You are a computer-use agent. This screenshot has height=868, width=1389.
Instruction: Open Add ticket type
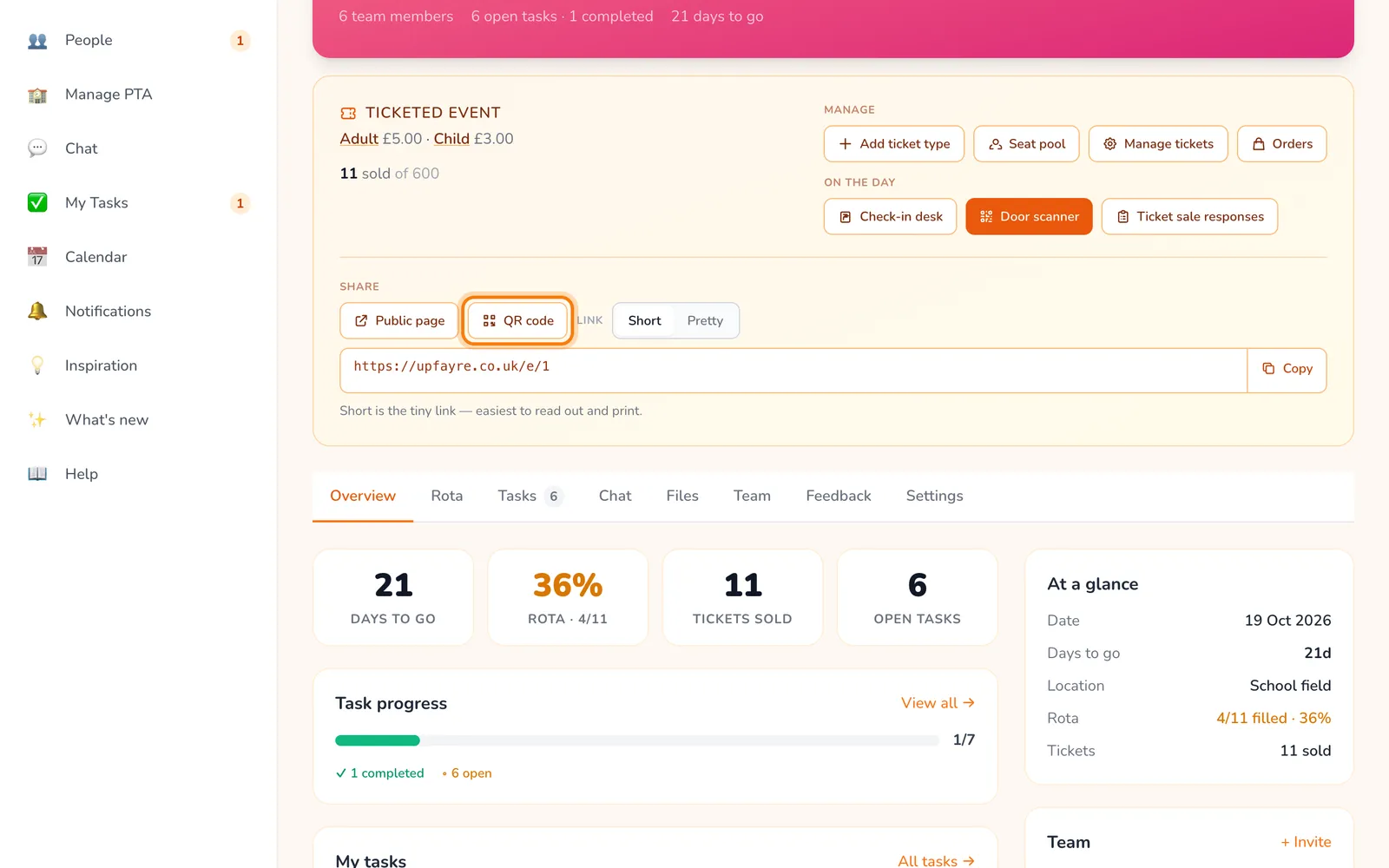tap(894, 144)
